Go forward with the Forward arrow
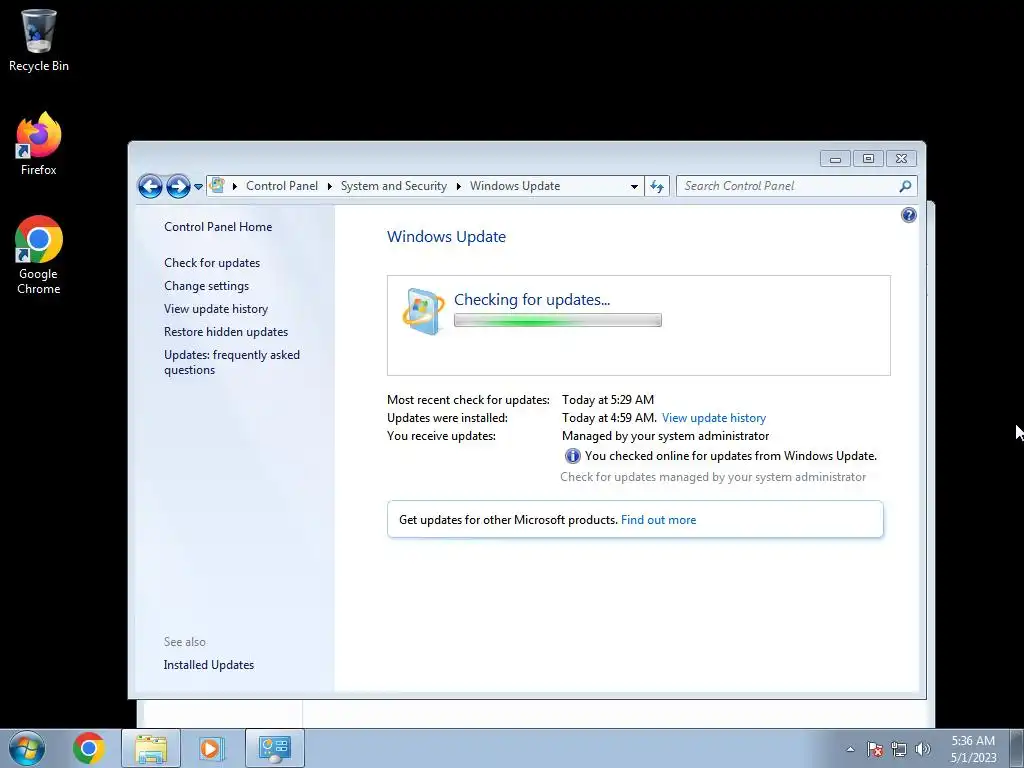 coord(178,186)
